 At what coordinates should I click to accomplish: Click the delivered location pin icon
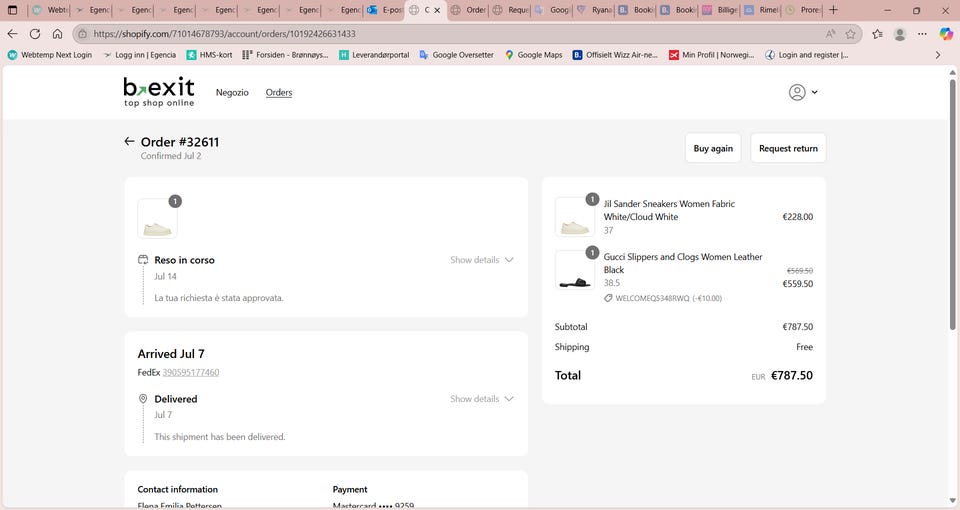click(x=143, y=399)
